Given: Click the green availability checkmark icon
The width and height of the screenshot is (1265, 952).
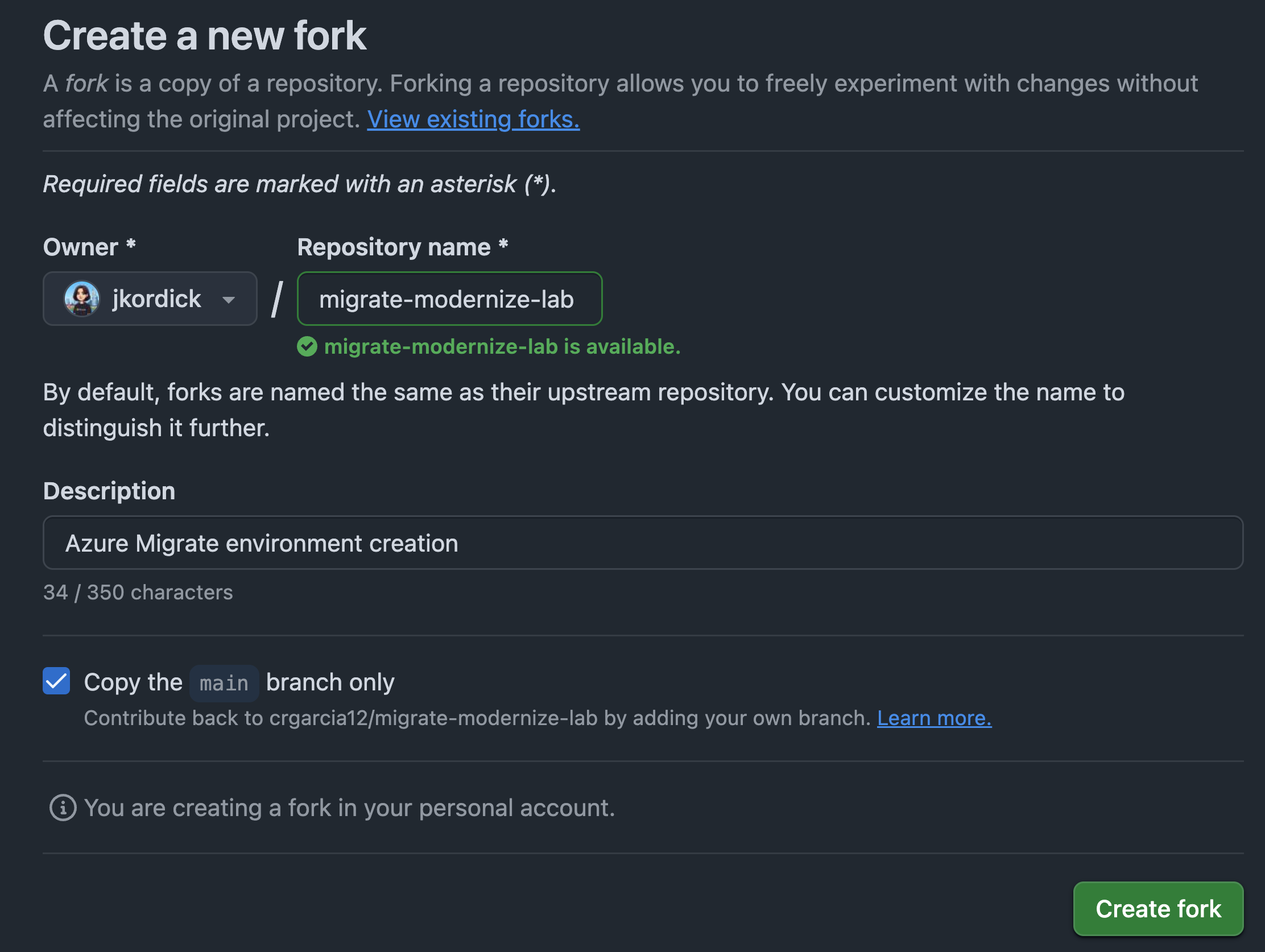Looking at the screenshot, I should [x=307, y=346].
